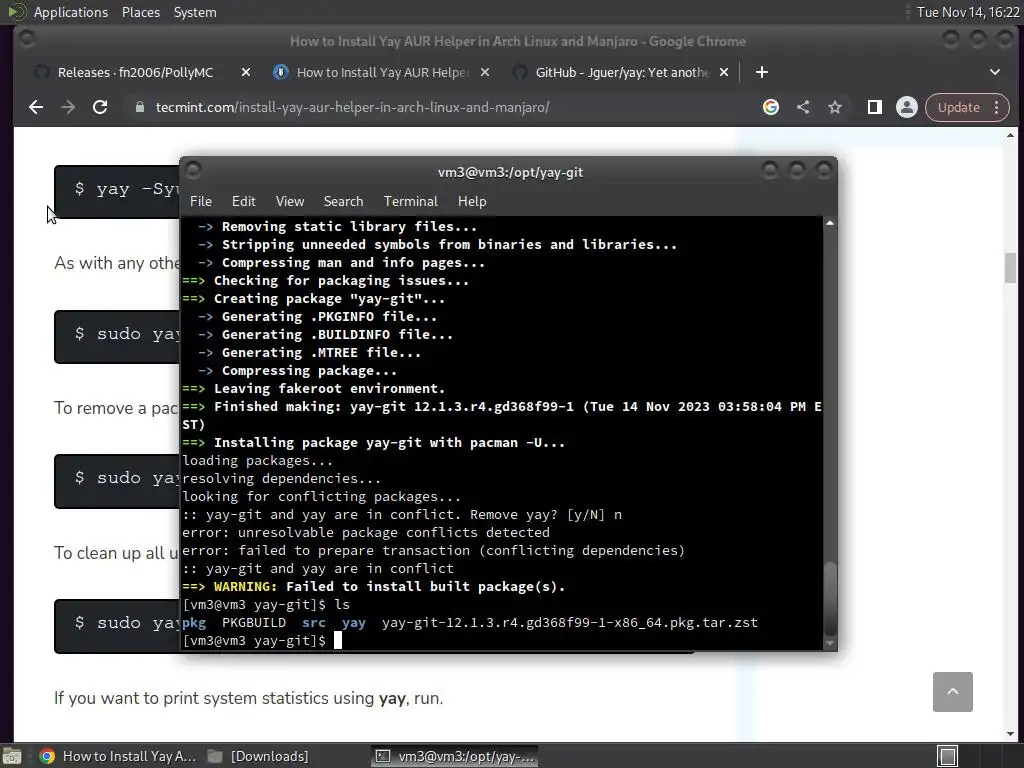The image size is (1024, 768).
Task: Click the WARNING failed to install line
Action: (x=374, y=586)
